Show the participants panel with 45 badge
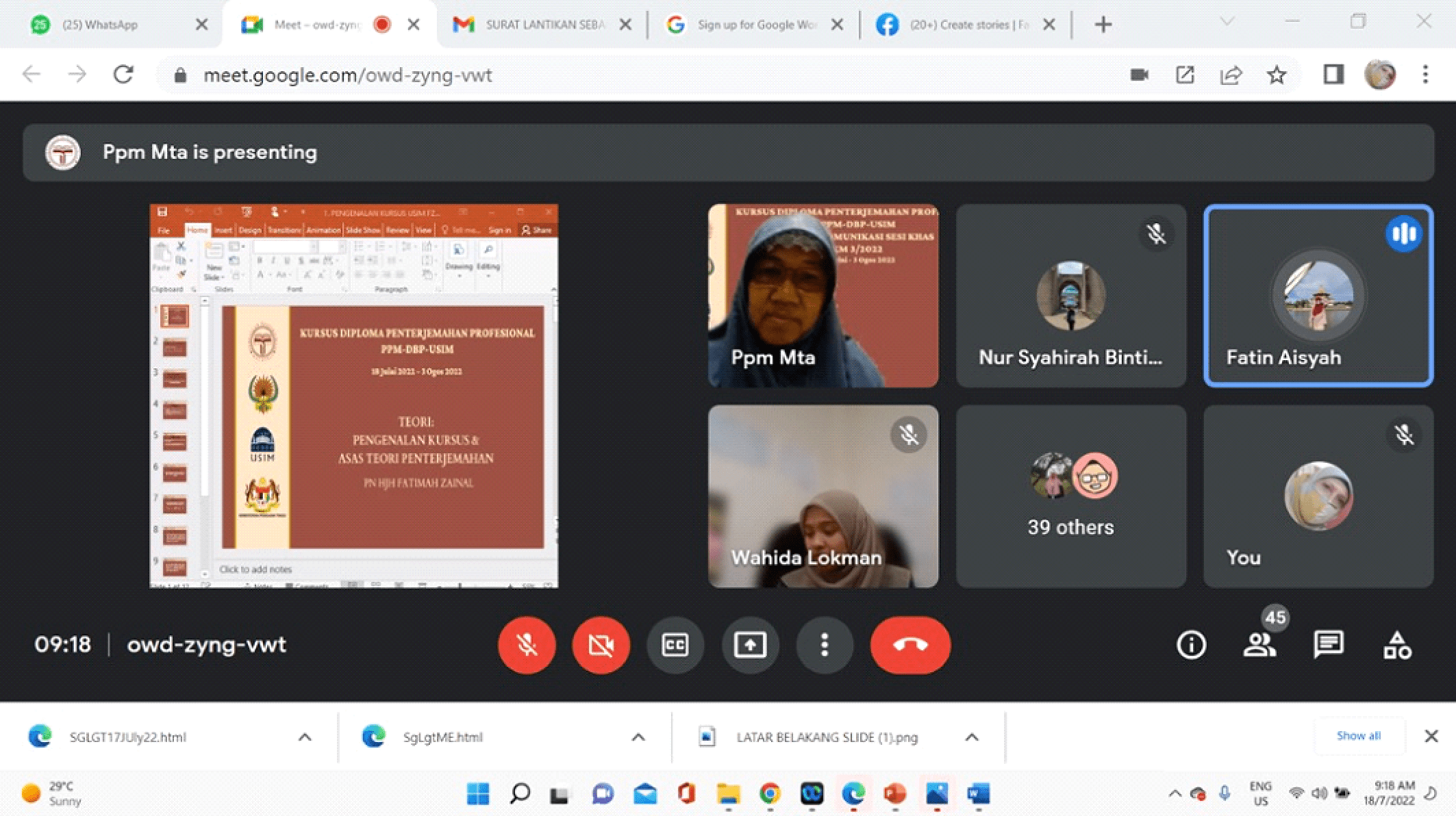This screenshot has width=1456, height=816. pyautogui.click(x=1259, y=645)
